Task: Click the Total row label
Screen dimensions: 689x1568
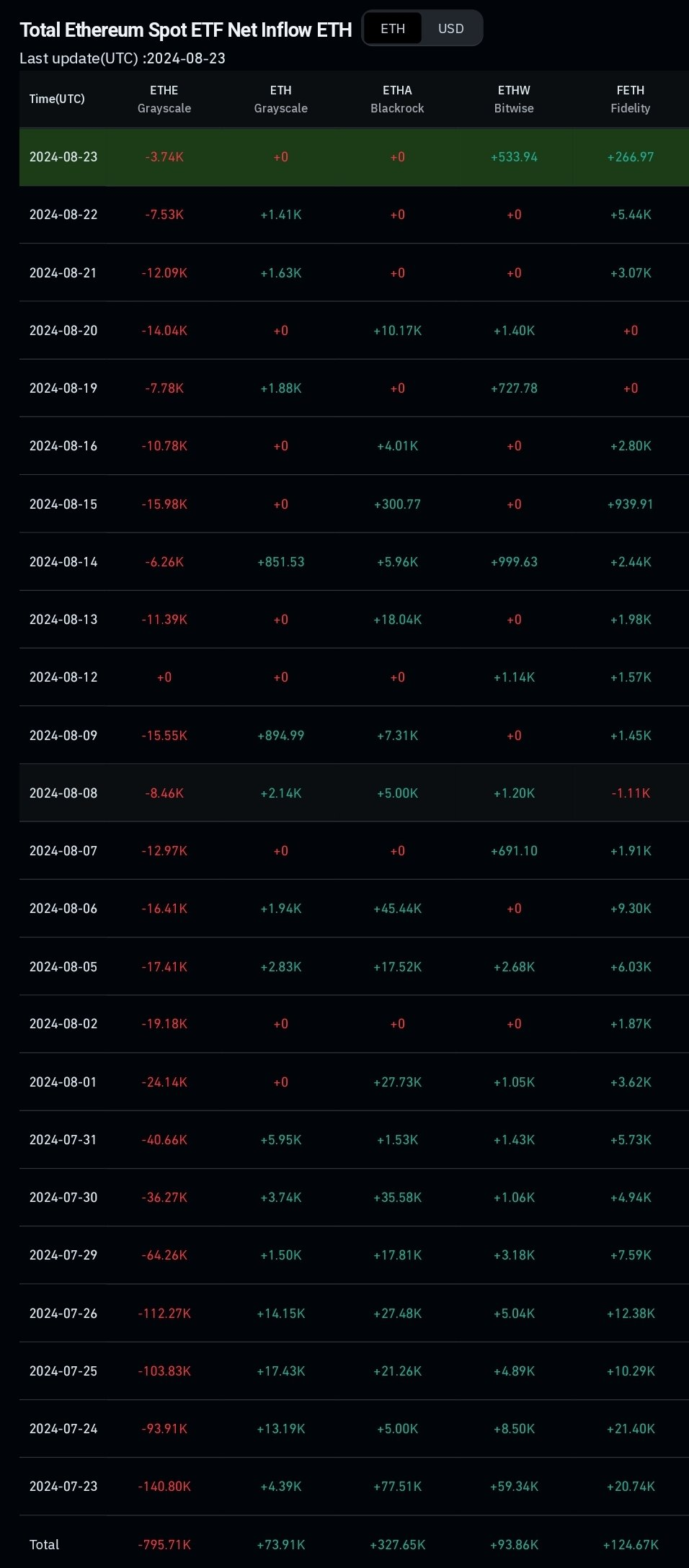Action: click(x=44, y=1545)
